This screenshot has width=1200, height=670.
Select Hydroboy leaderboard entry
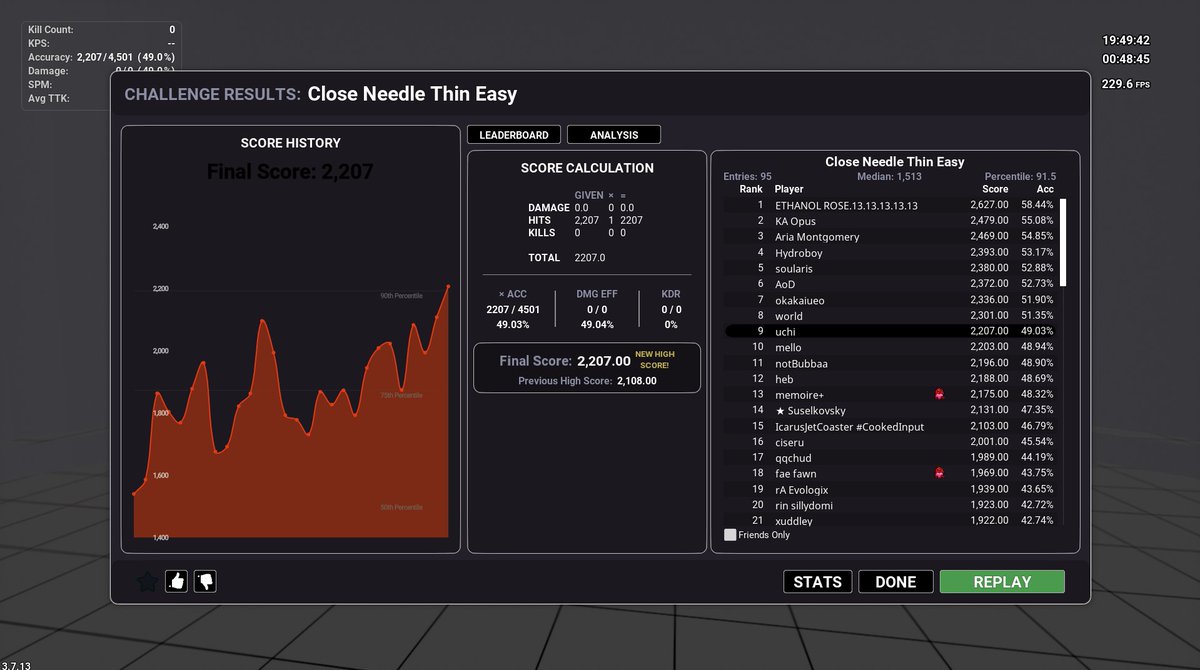tap(890, 253)
